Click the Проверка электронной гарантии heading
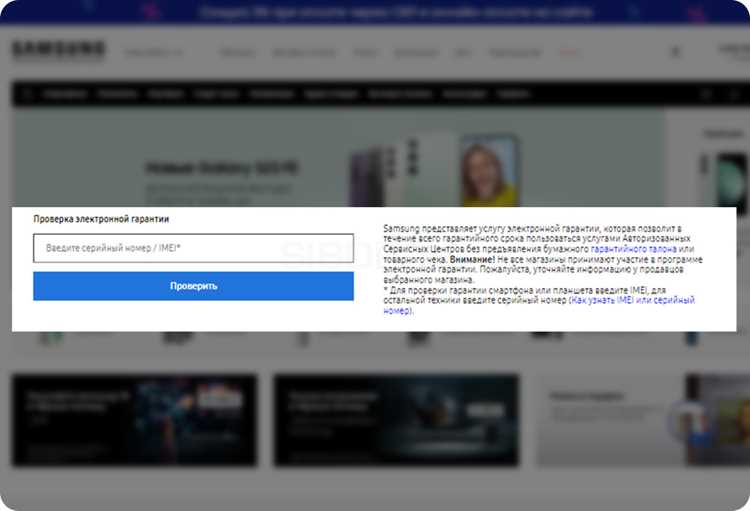Image resolution: width=750 pixels, height=511 pixels. (101, 219)
